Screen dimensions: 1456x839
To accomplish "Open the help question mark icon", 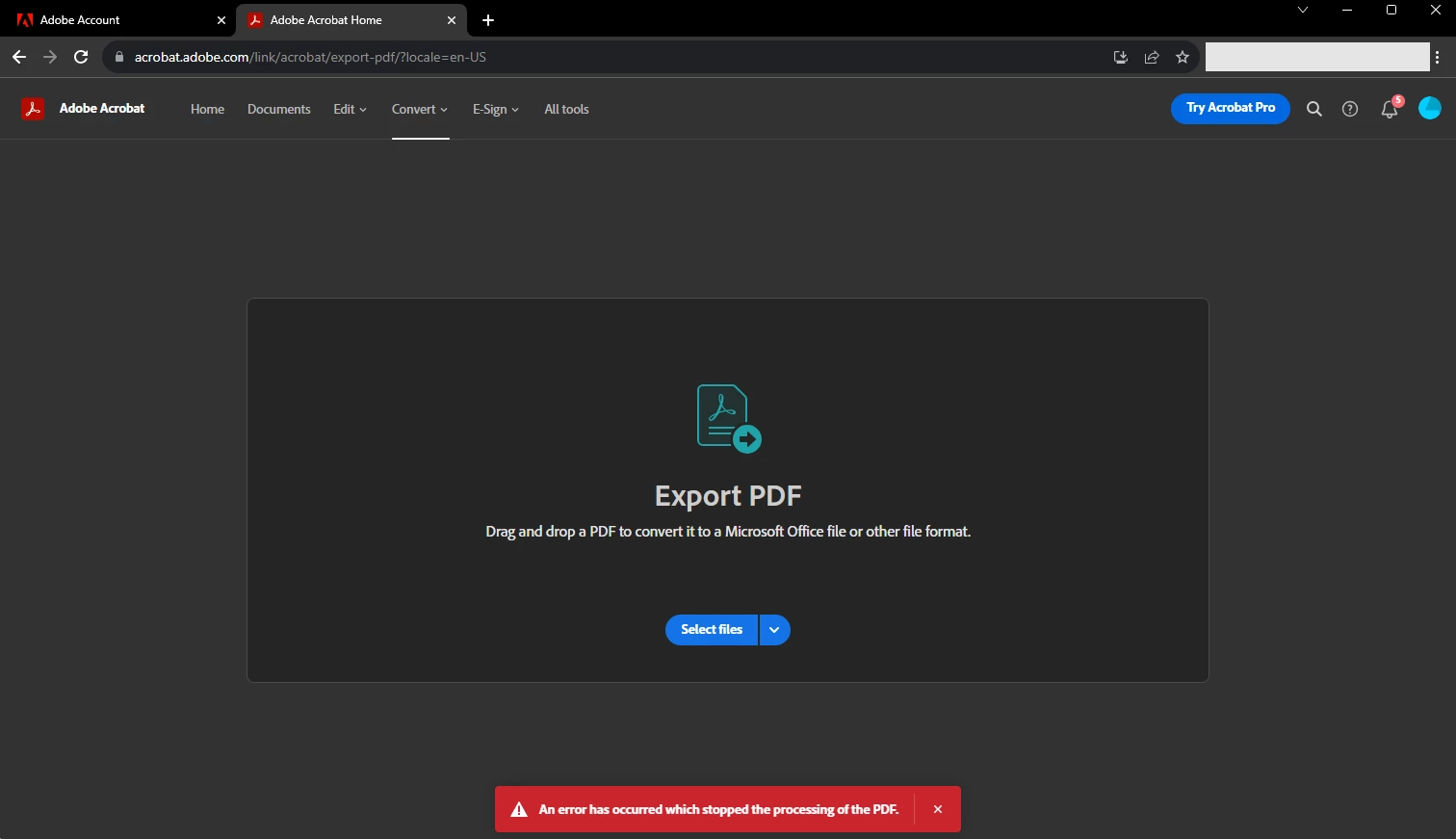I will (1350, 109).
